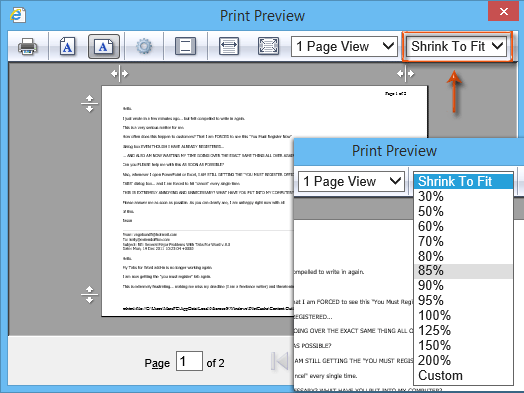The width and height of the screenshot is (524, 393).
Task: Switch to Portrait orientation
Action: click(67, 46)
